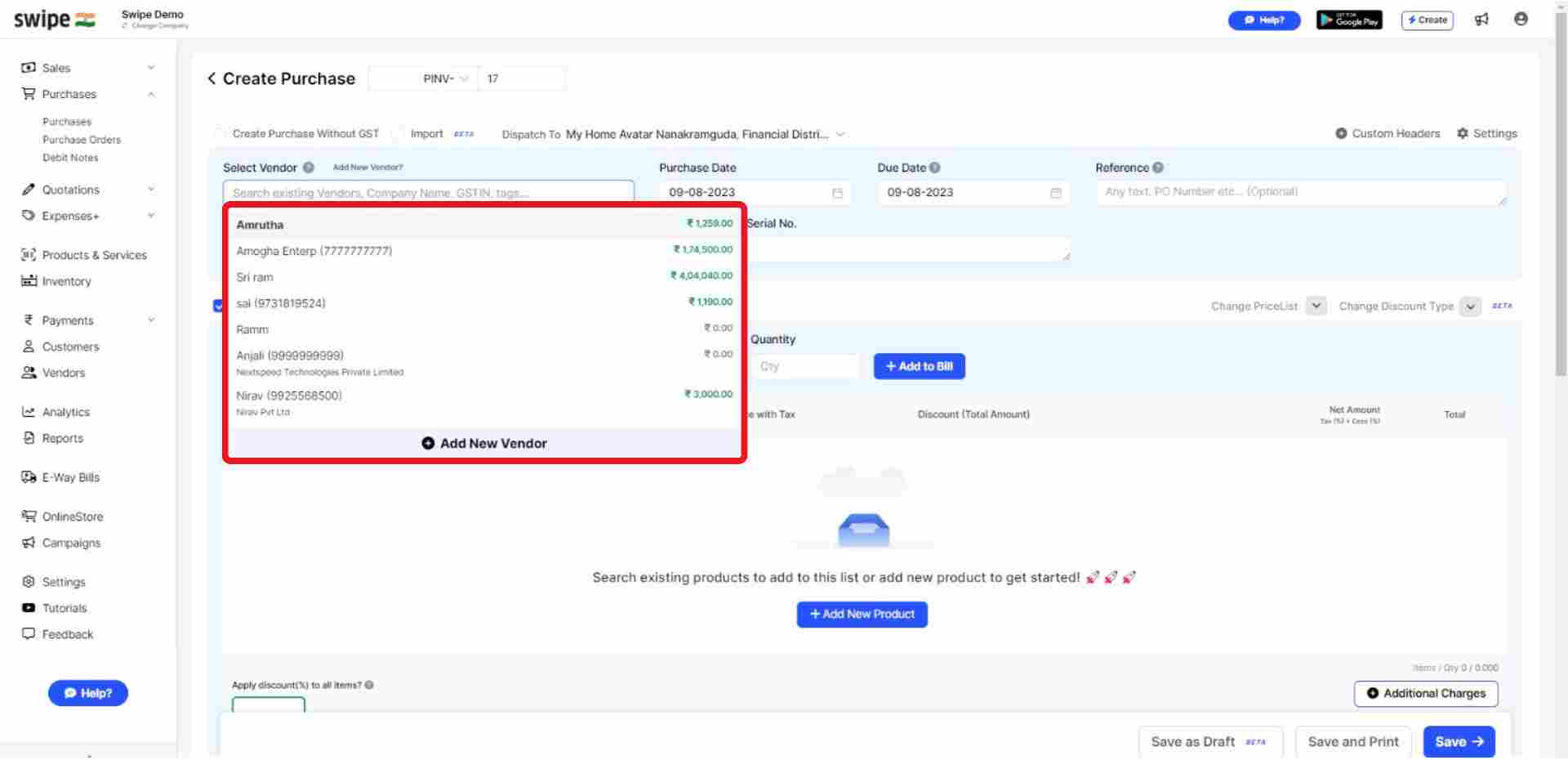The height and width of the screenshot is (760, 1568).
Task: Click the Settings gear icon in sidebar
Action: click(29, 582)
